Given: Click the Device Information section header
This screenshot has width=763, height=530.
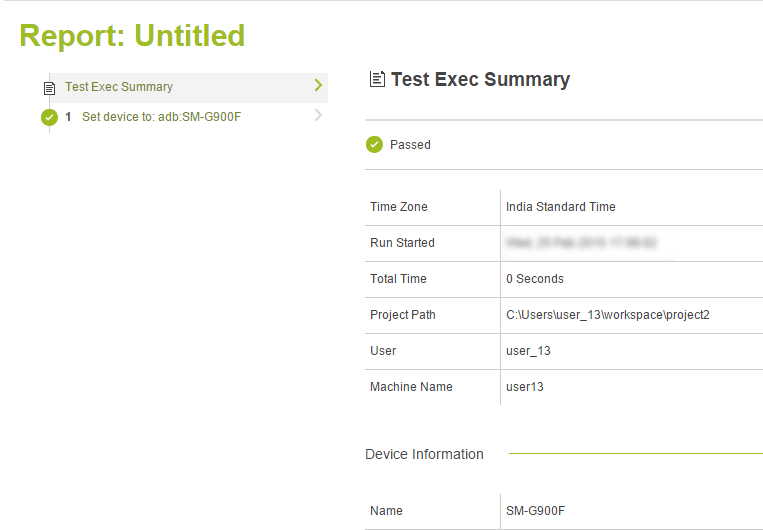Looking at the screenshot, I should pos(424,454).
